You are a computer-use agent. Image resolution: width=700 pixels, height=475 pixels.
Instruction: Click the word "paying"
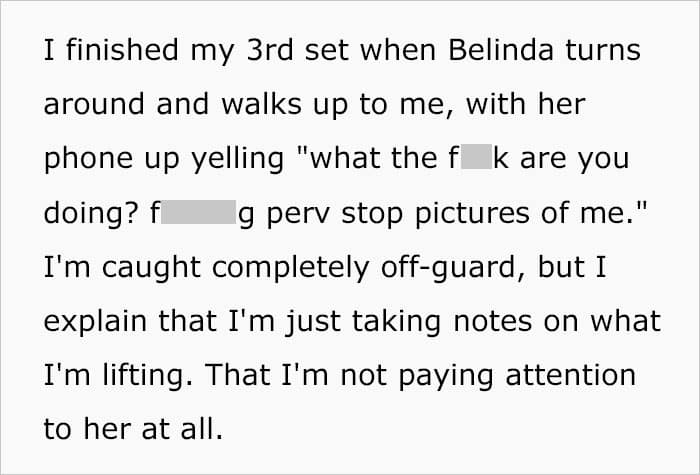click(446, 377)
